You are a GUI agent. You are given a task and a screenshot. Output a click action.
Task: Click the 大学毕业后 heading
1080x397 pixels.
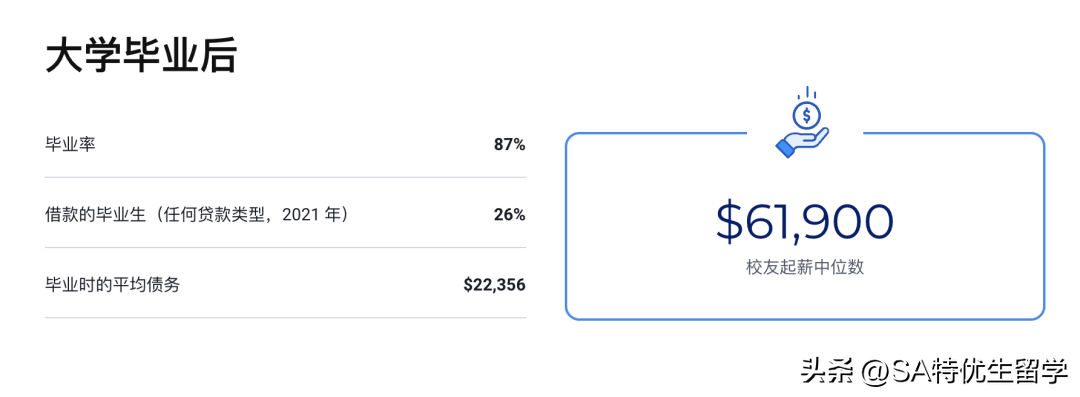tap(141, 57)
